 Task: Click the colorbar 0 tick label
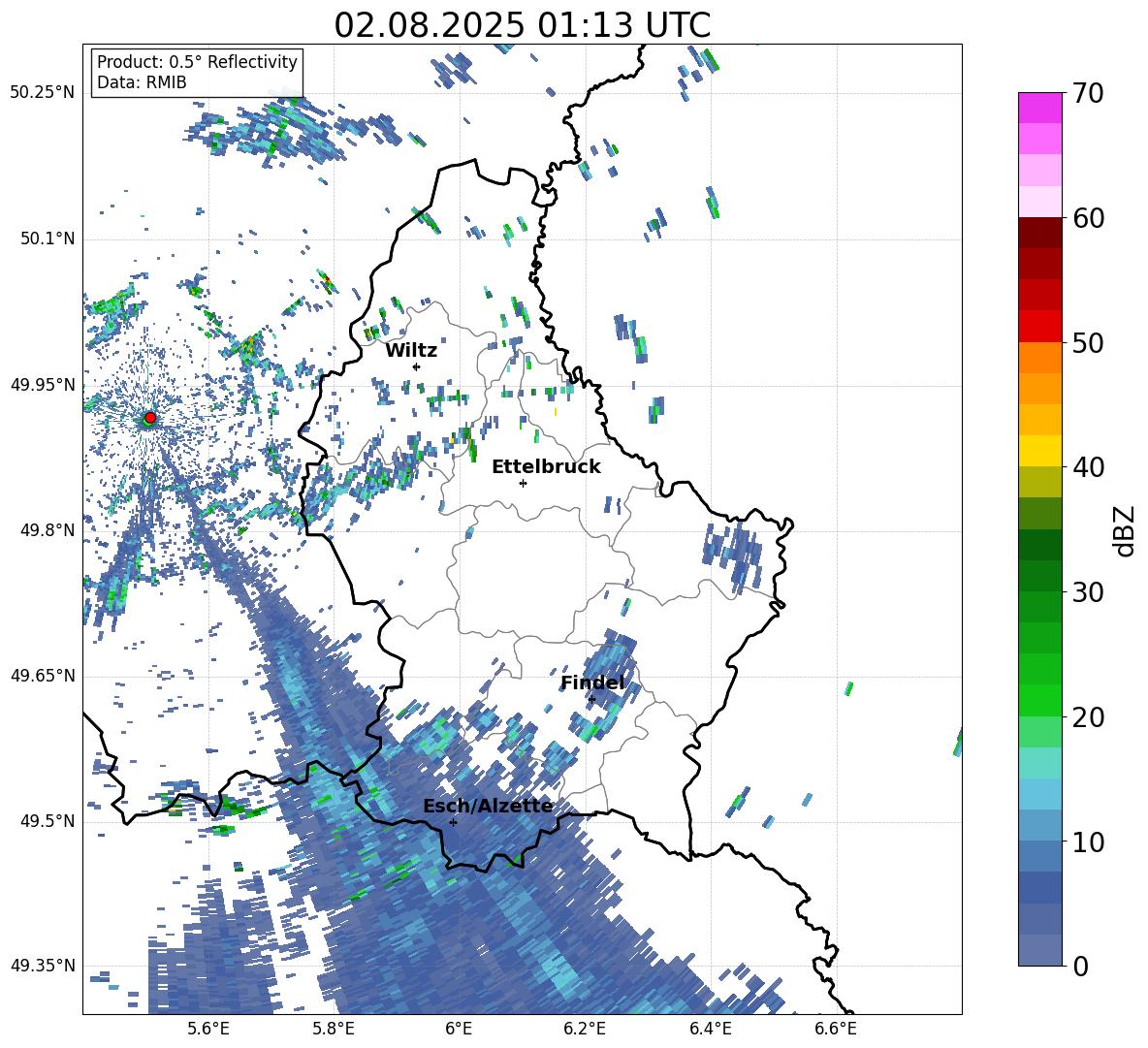(x=1080, y=966)
